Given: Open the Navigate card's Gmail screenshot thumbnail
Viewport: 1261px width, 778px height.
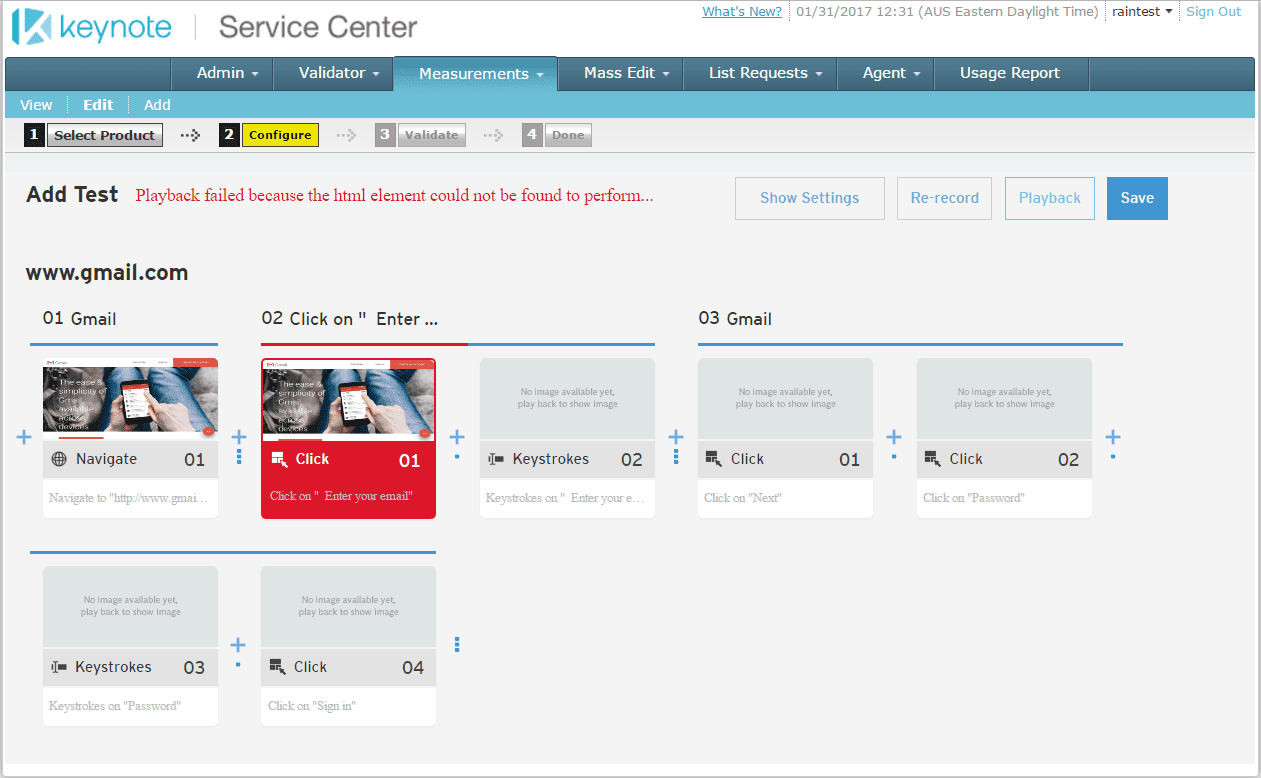Looking at the screenshot, I should pyautogui.click(x=130, y=399).
